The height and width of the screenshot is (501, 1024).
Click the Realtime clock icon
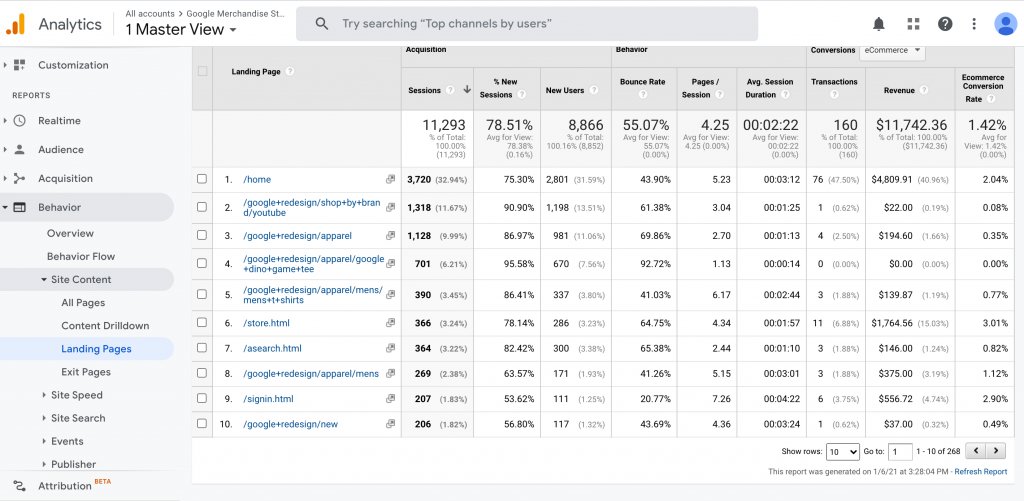[20, 121]
